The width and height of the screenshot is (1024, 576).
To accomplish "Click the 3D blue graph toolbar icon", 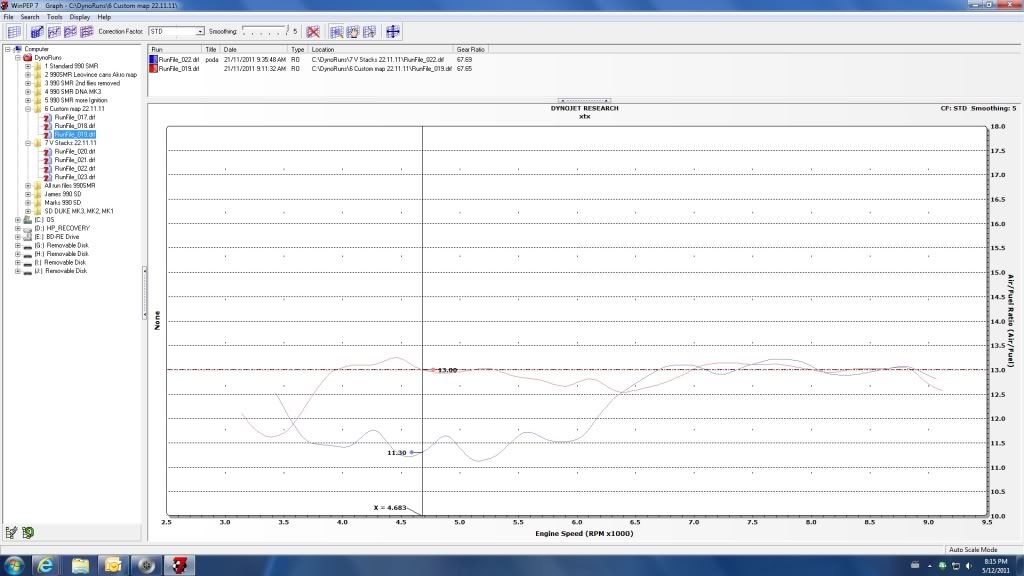I will [38, 32].
